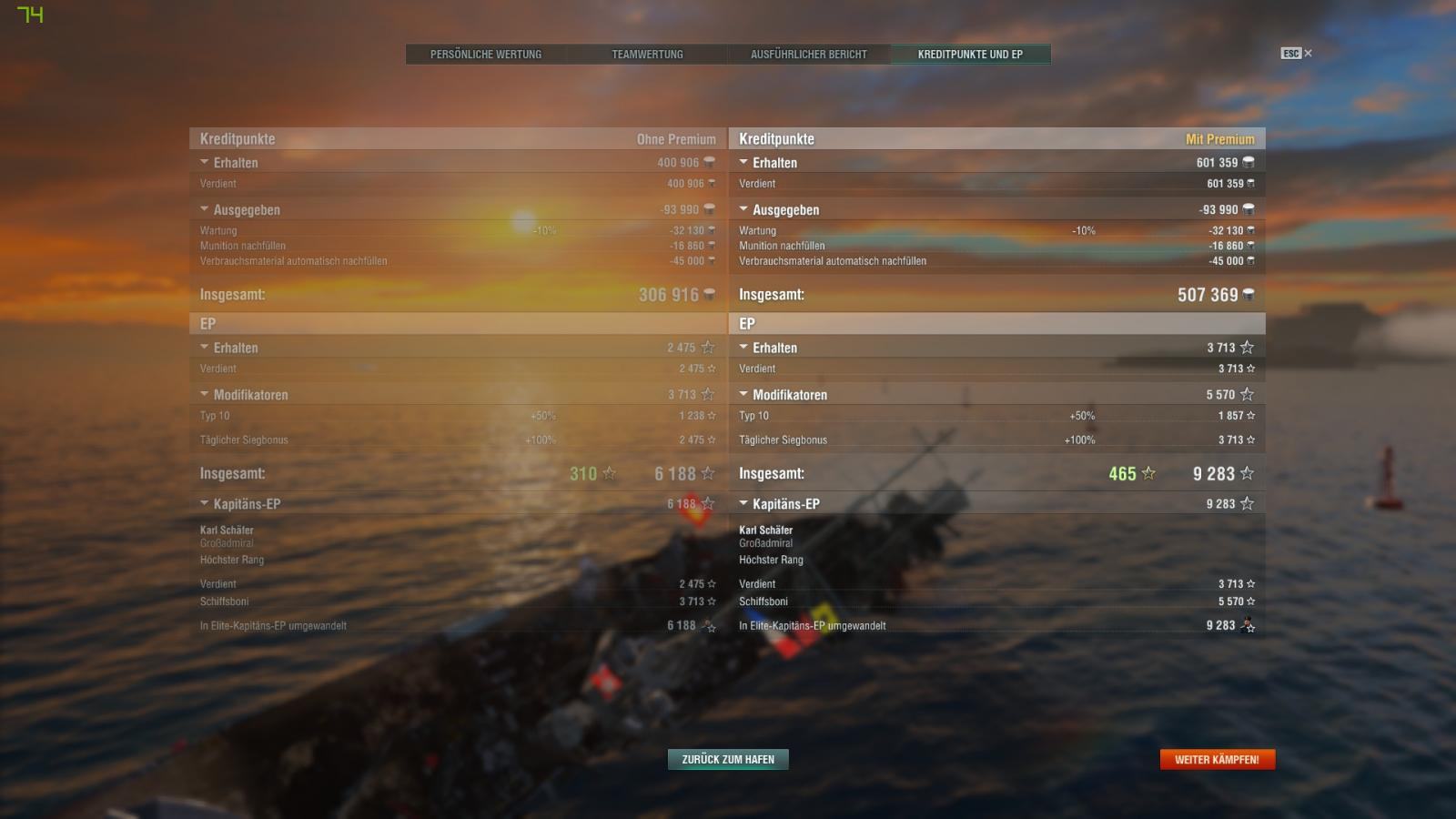Collapse the non-premium Kapitäns-EP section
Image resolution: width=1456 pixels, height=819 pixels.
205,503
